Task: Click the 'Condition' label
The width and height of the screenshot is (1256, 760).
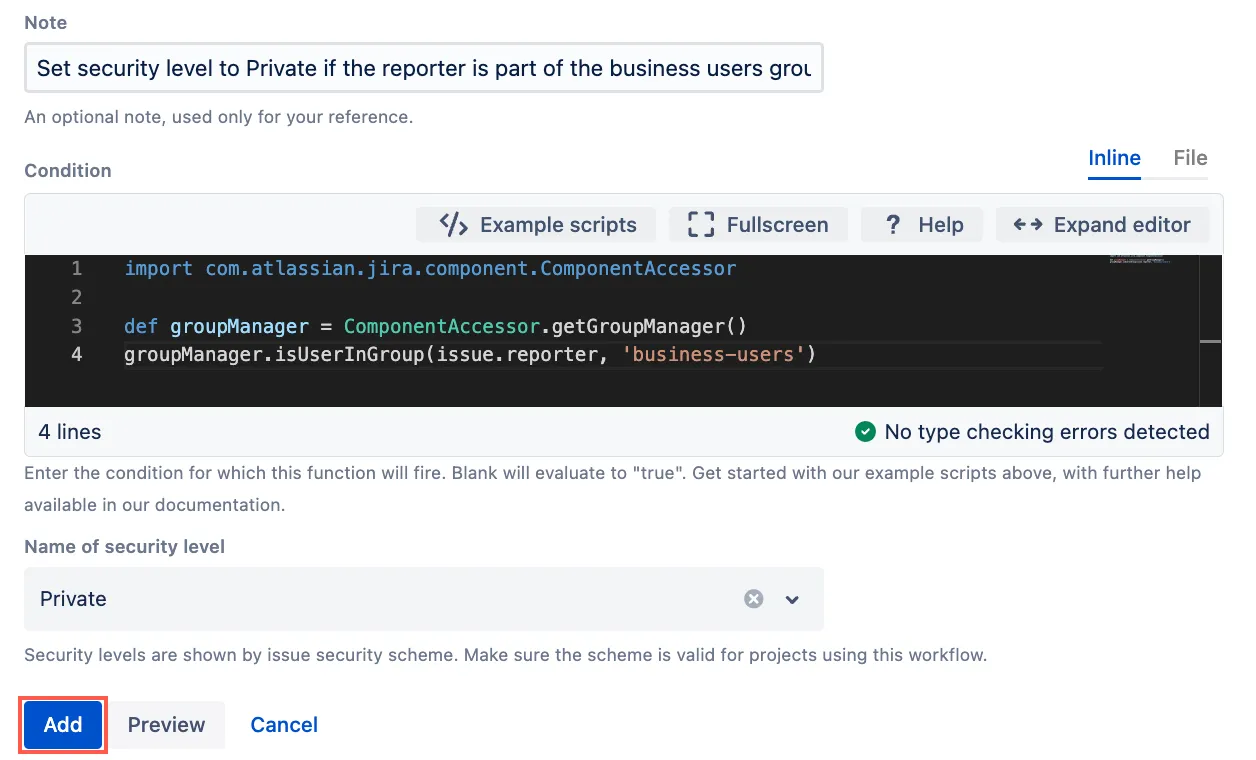Action: tap(68, 171)
